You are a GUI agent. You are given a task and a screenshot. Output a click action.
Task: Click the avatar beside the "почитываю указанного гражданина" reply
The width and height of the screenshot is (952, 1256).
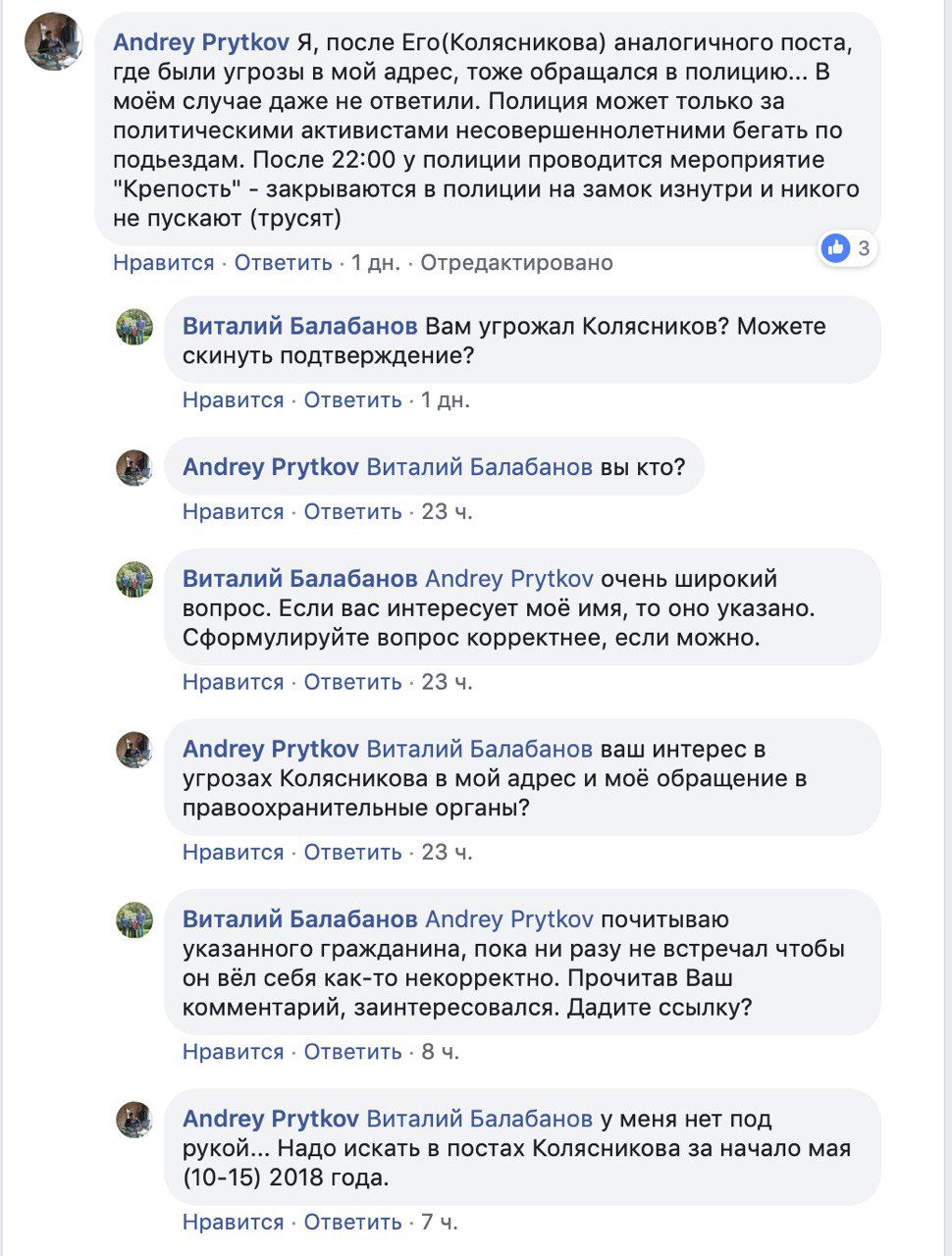[x=134, y=920]
